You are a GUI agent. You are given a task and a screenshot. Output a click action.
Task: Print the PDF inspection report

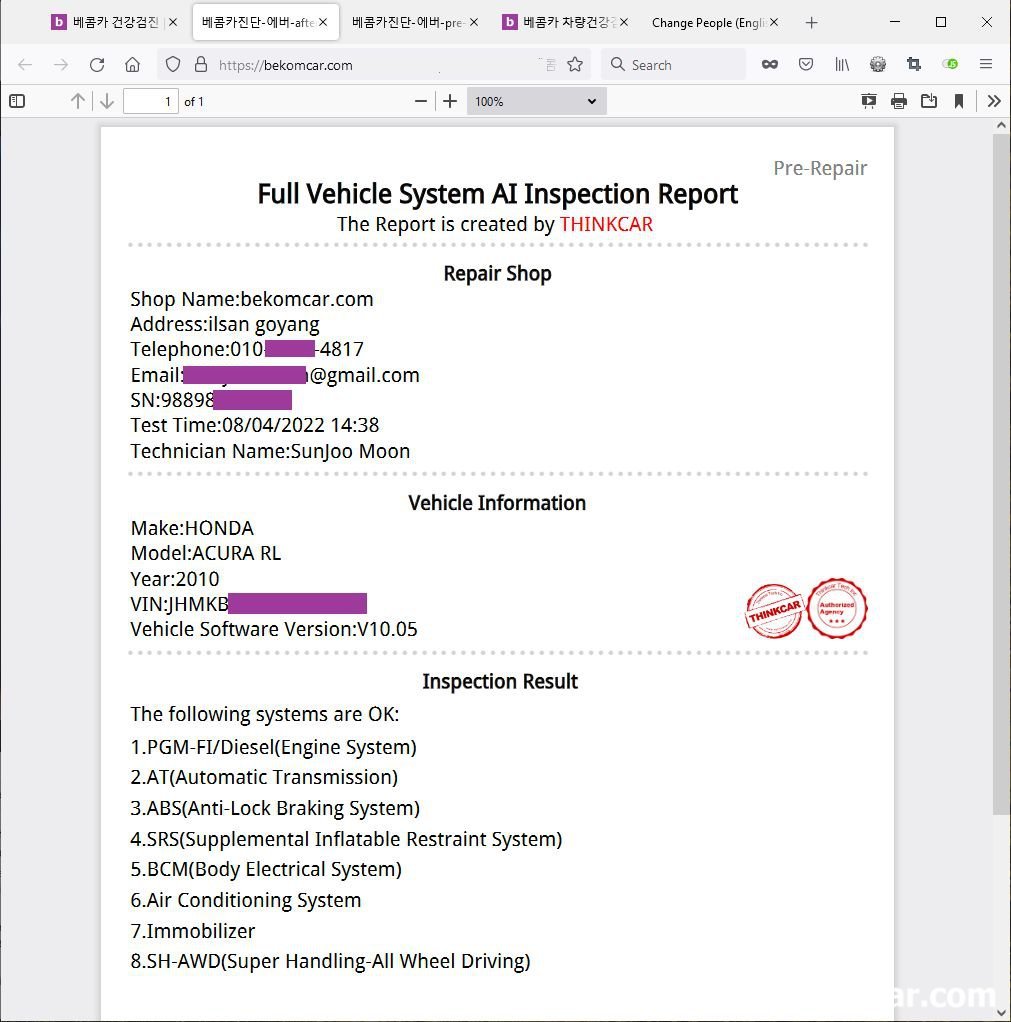pyautogui.click(x=899, y=101)
